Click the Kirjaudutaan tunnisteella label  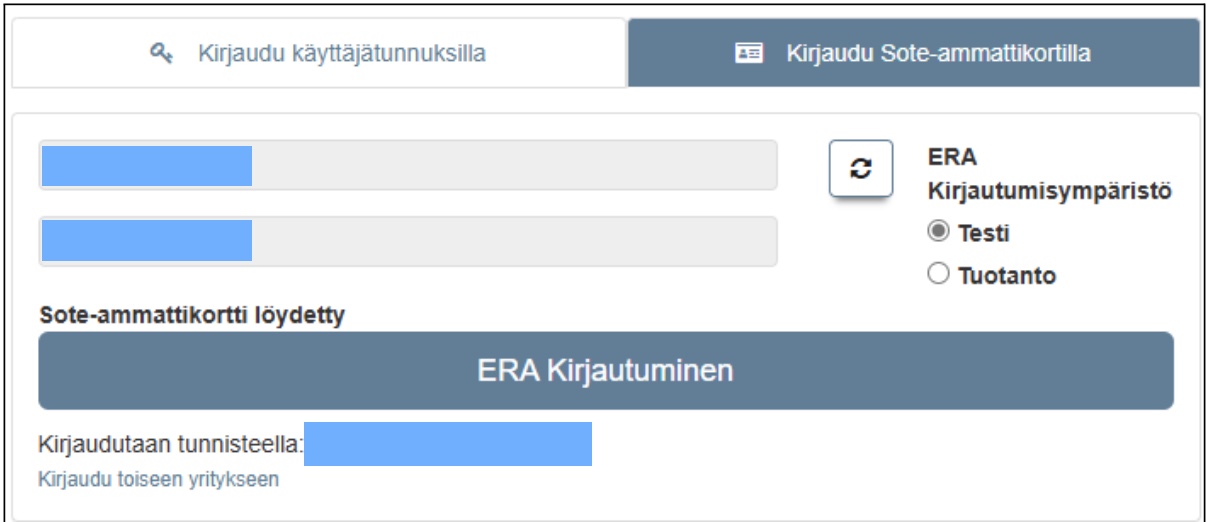click(170, 444)
